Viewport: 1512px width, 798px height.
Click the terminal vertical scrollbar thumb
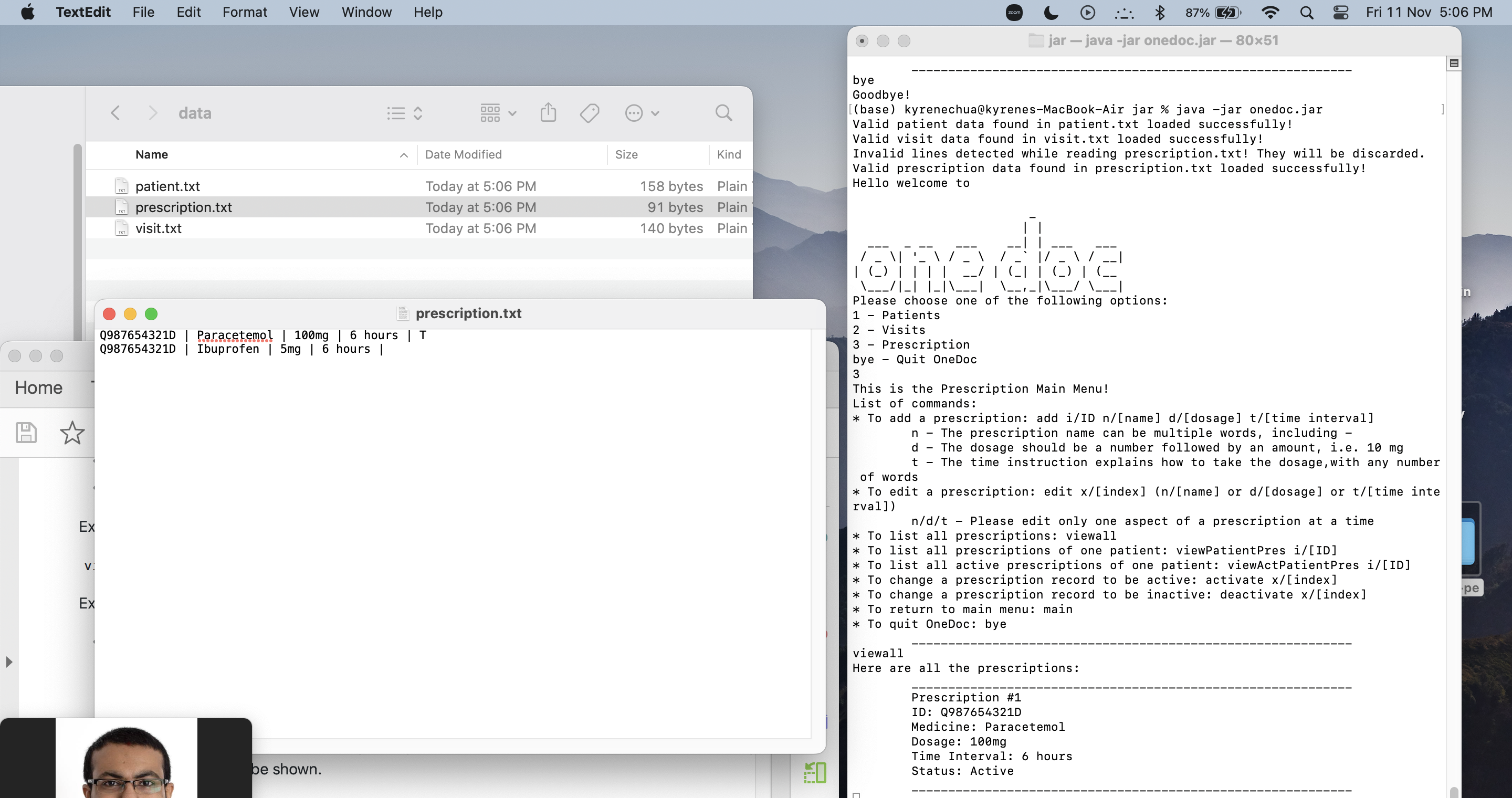coord(1453,792)
